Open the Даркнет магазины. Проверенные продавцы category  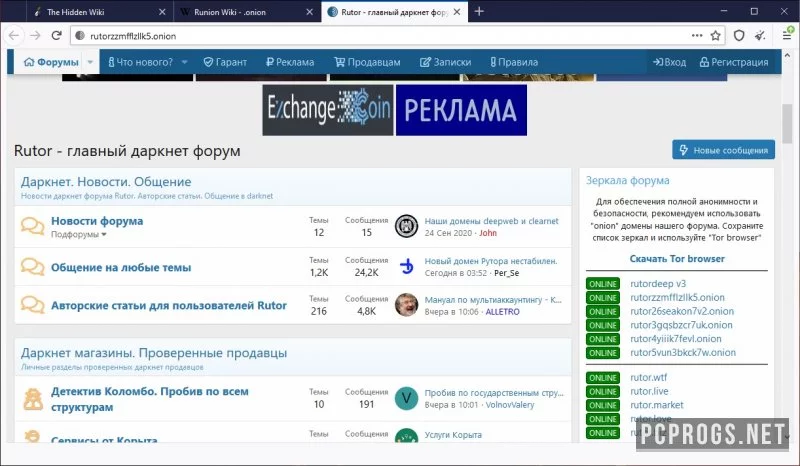click(x=154, y=353)
